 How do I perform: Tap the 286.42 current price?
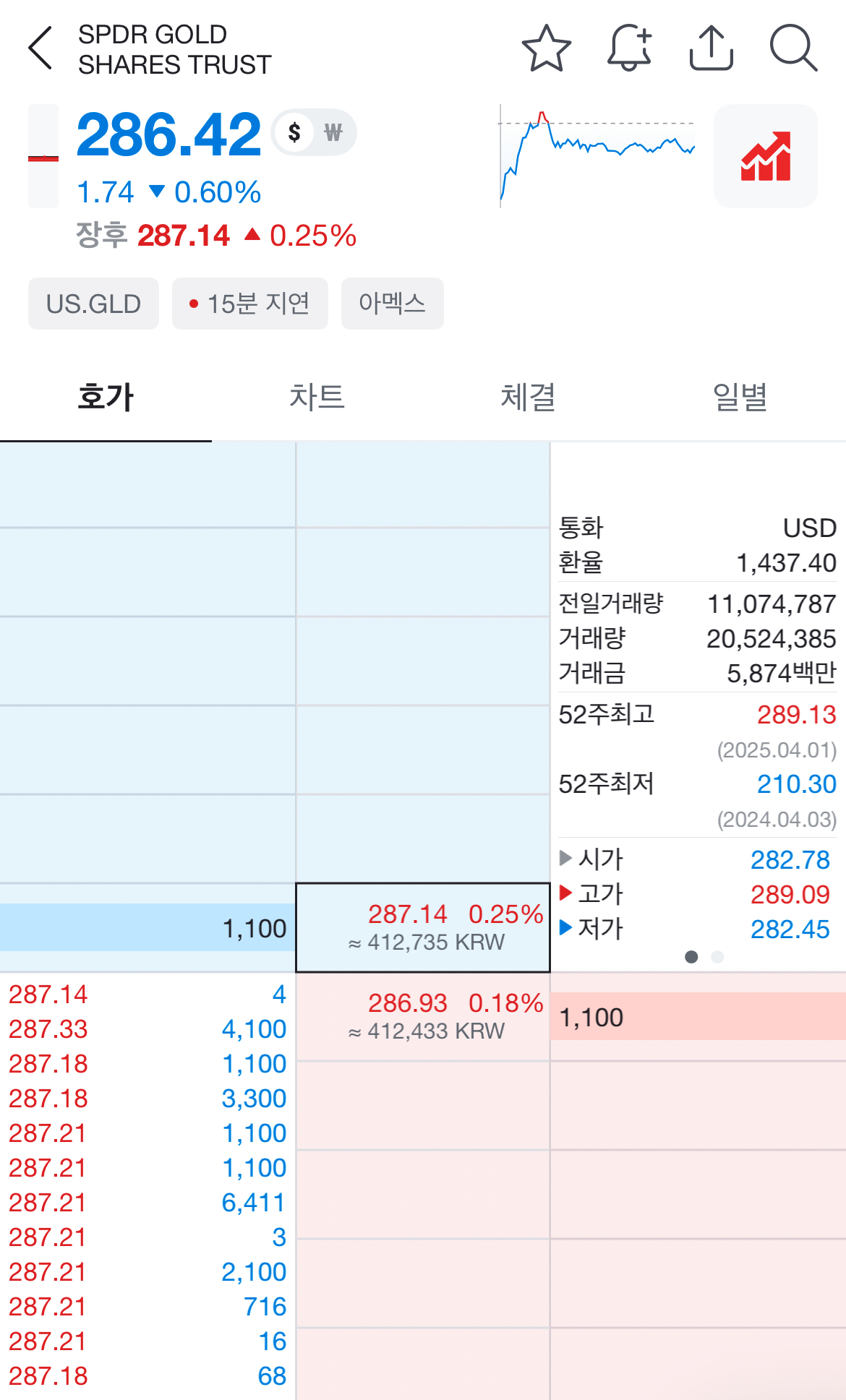click(168, 134)
